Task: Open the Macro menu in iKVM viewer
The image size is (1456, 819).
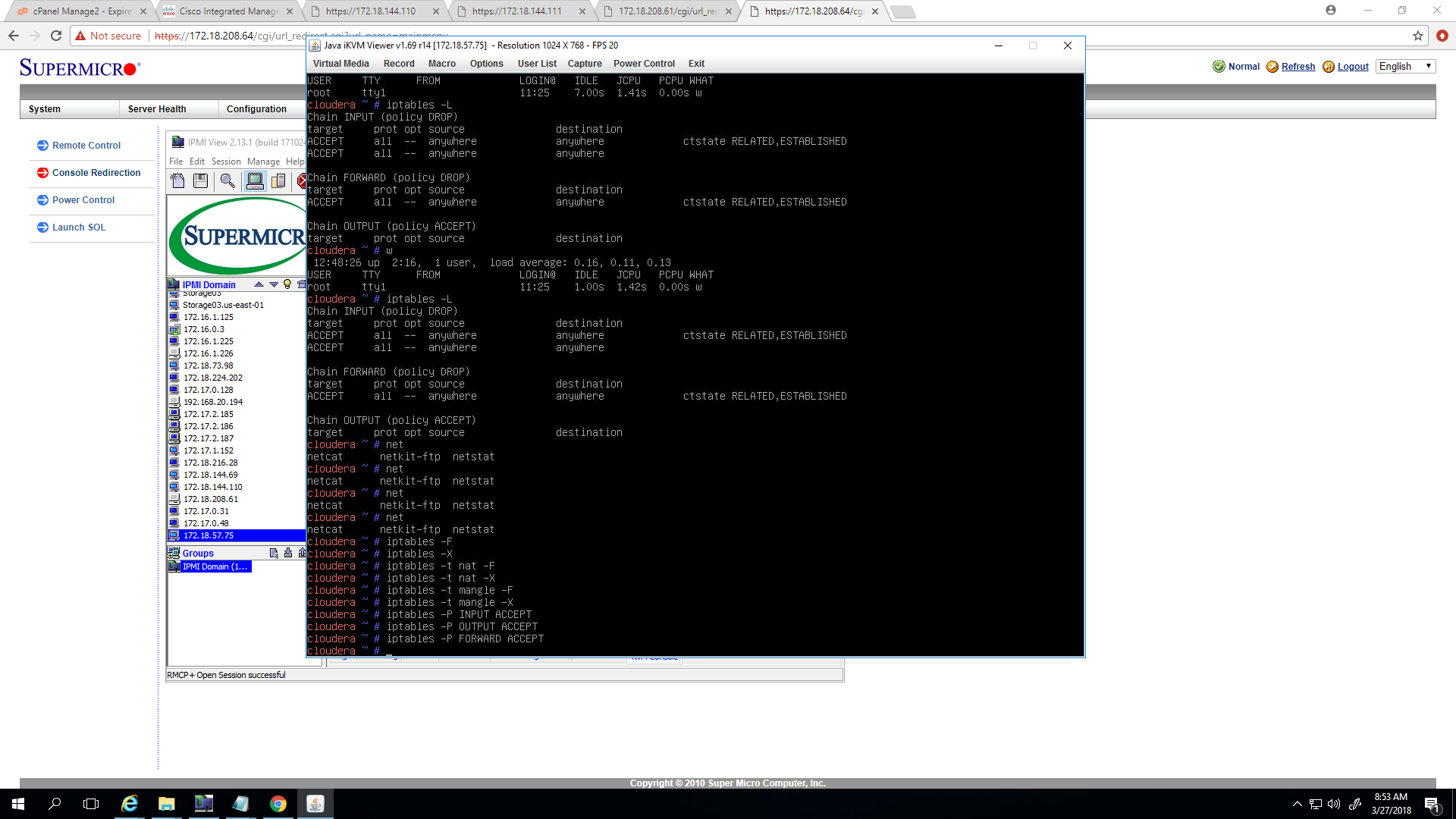Action: (441, 64)
